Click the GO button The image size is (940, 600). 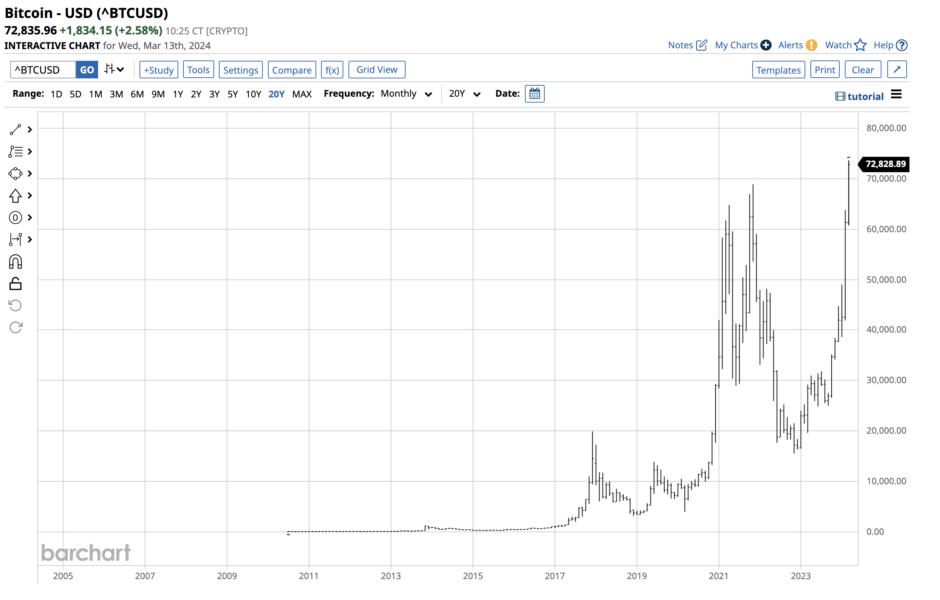(x=87, y=70)
